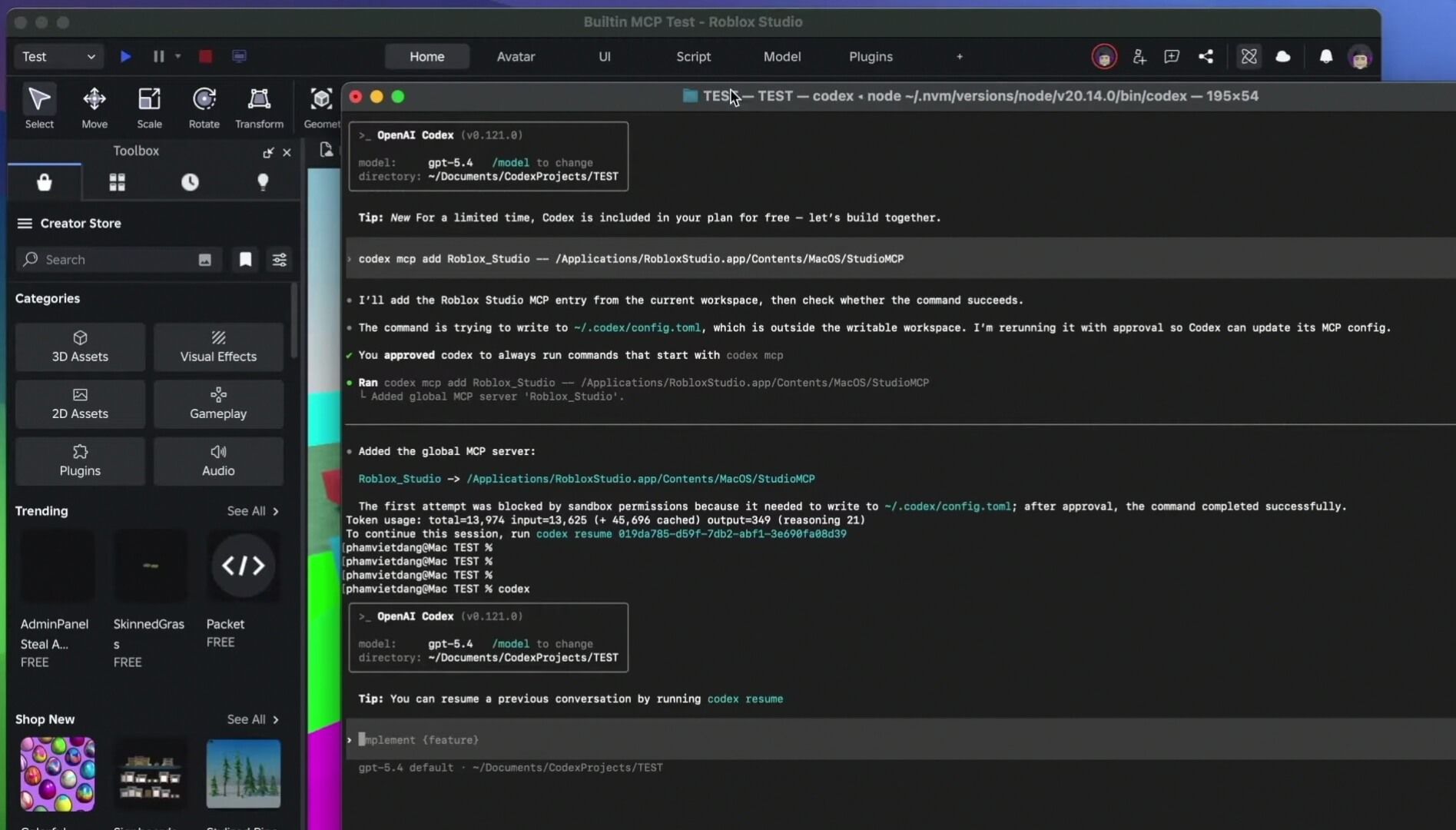This screenshot has height=830, width=1456.
Task: Open the Test mode dropdown
Action: (58, 56)
